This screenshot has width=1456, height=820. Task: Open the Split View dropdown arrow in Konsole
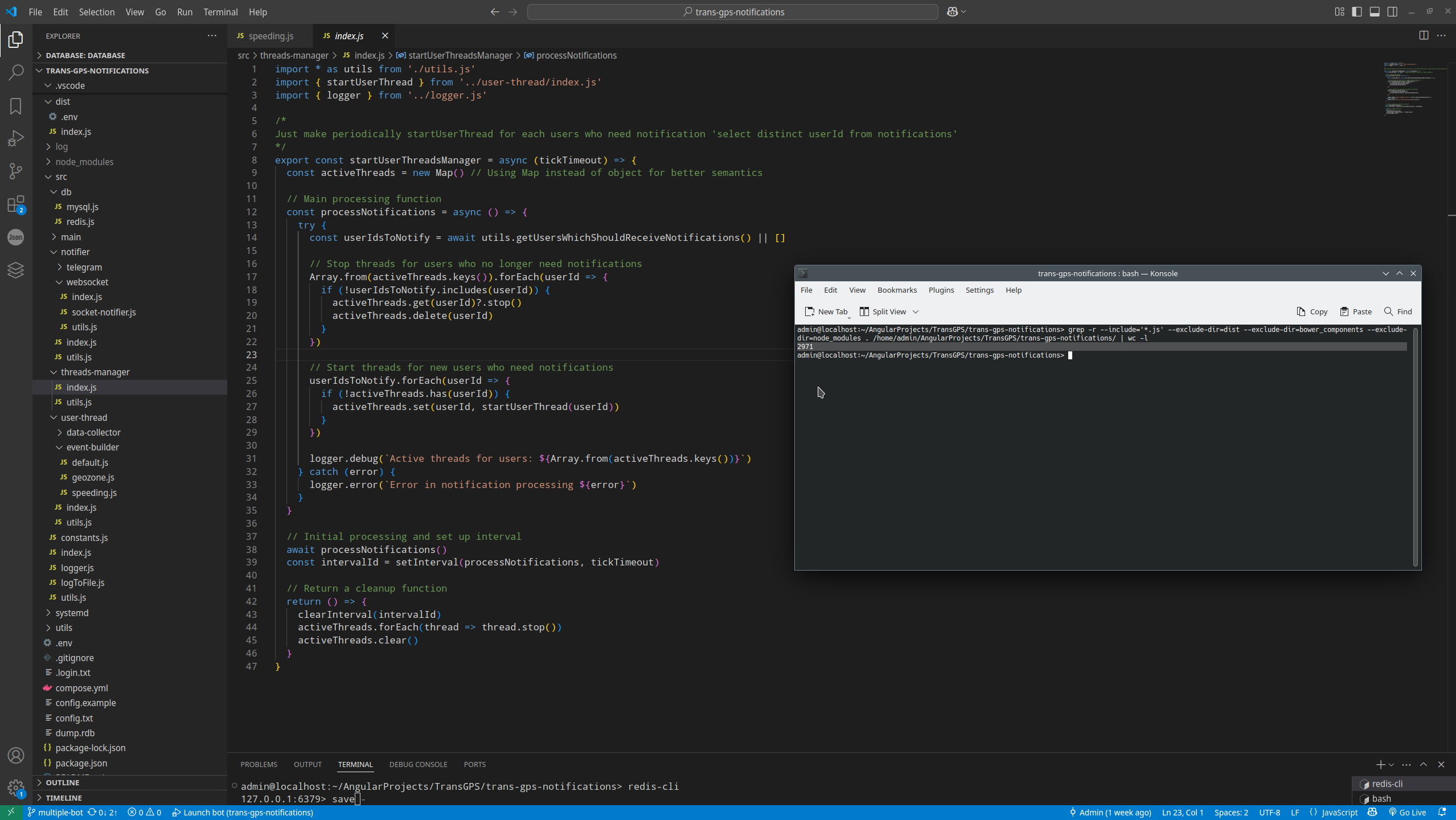tap(916, 311)
